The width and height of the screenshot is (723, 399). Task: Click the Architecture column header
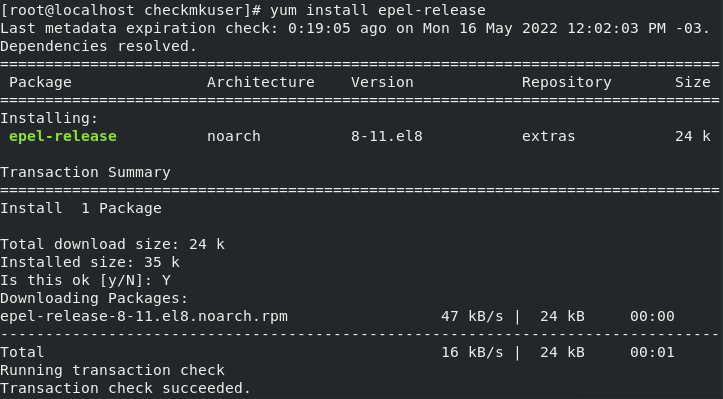pyautogui.click(x=261, y=82)
